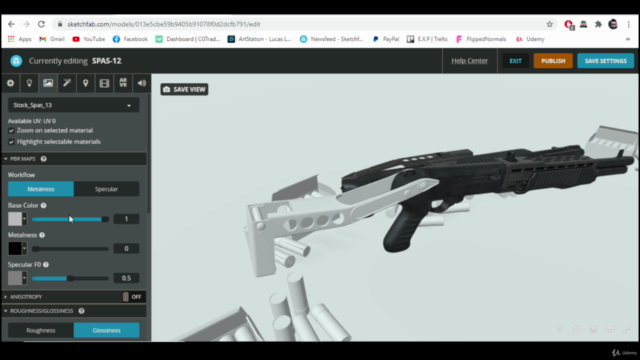Open the Facebook bookmark
The image size is (640, 360).
130,39
